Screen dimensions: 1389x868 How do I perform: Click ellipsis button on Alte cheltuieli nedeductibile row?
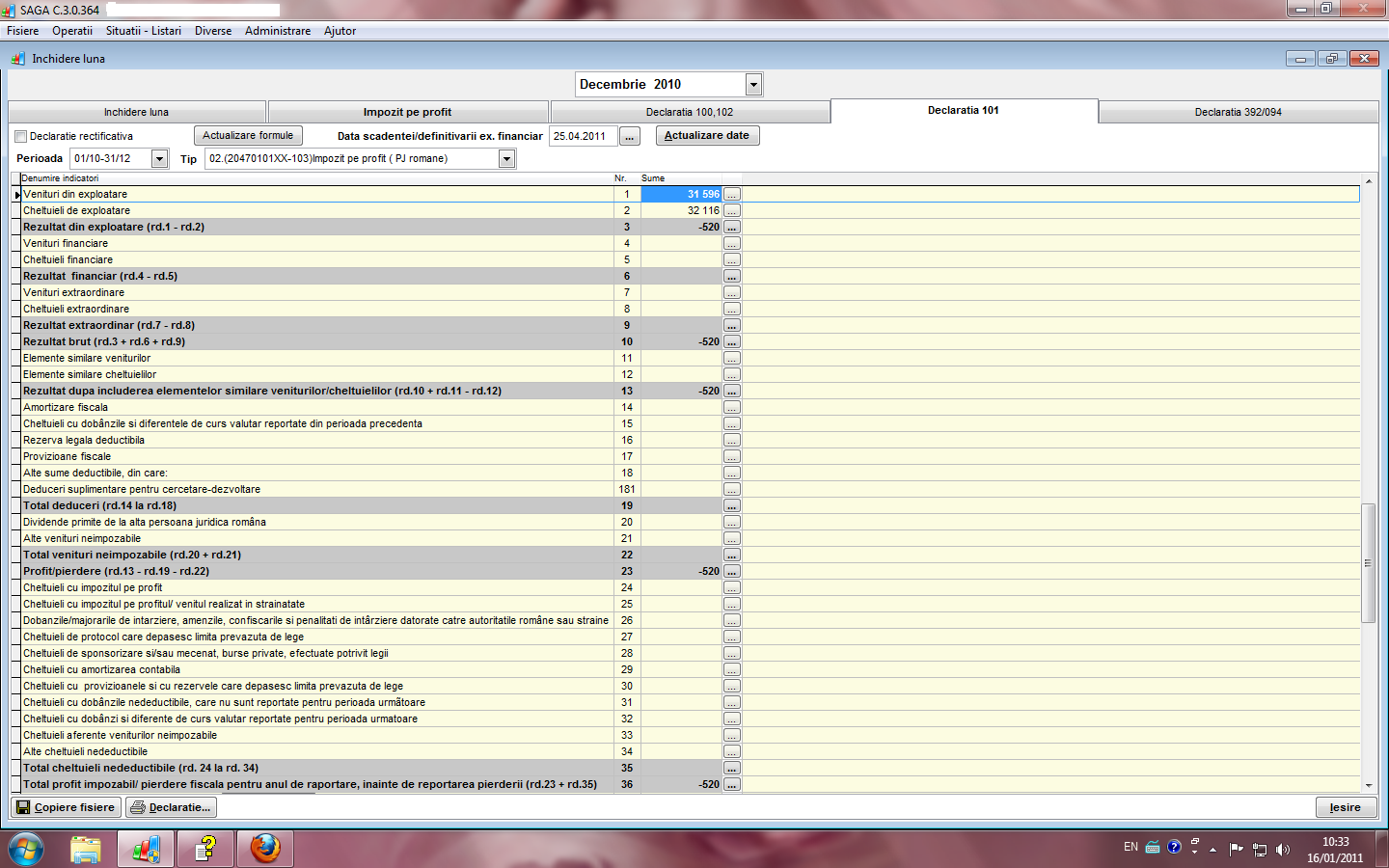tap(732, 751)
